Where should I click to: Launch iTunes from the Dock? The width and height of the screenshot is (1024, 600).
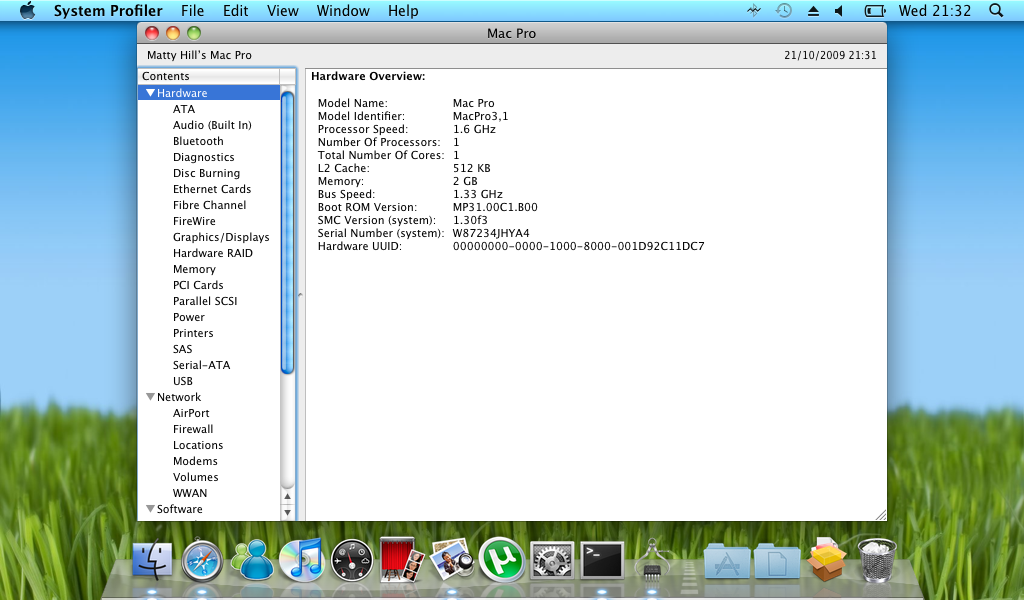(302, 560)
